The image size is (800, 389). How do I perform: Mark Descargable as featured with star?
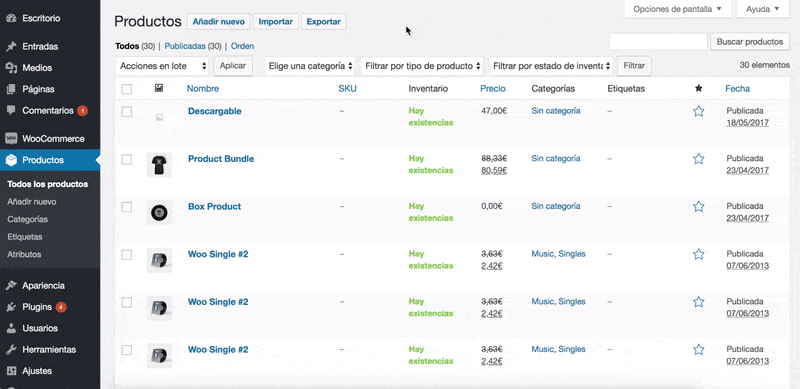(x=698, y=111)
